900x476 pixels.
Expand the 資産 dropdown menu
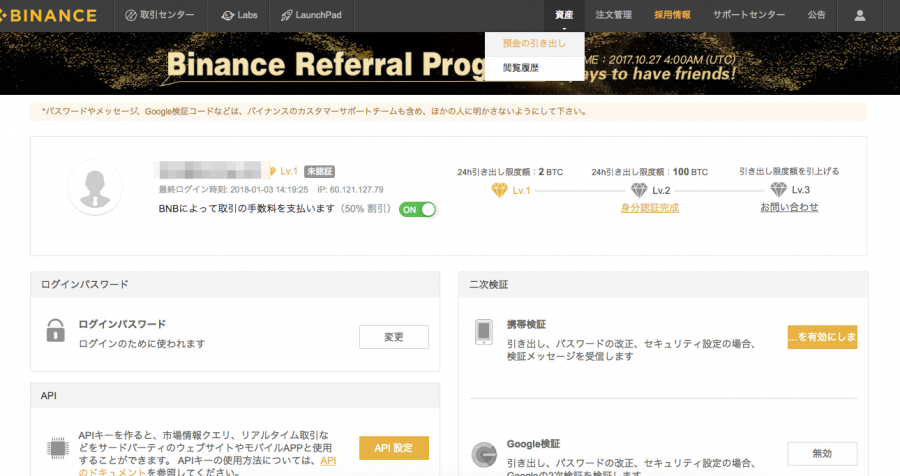(x=564, y=16)
